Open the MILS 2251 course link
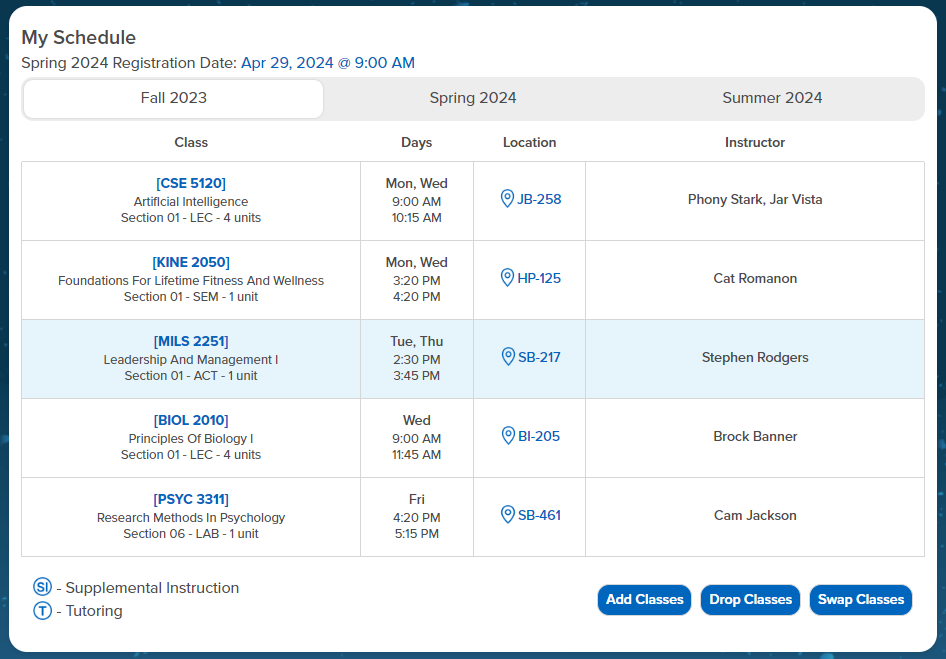946x659 pixels. (191, 341)
